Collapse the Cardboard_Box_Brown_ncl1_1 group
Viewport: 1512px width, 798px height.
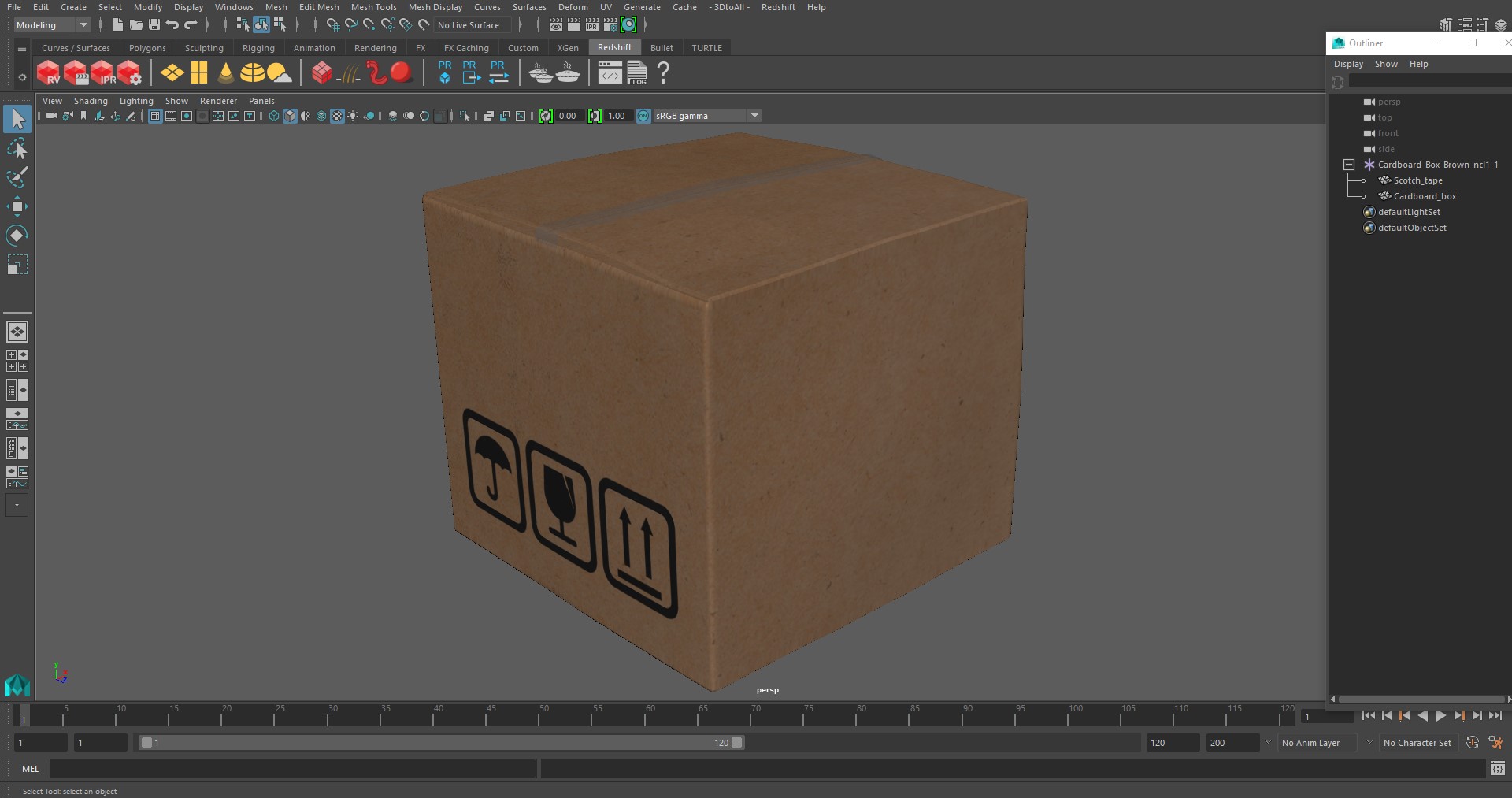pyautogui.click(x=1349, y=165)
